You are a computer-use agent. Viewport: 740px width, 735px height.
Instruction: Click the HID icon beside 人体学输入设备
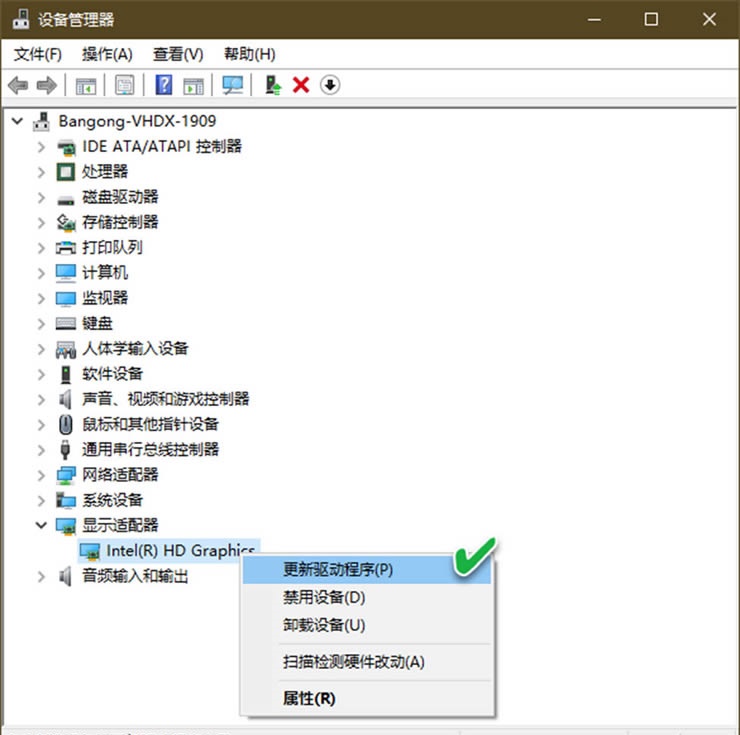tap(66, 349)
